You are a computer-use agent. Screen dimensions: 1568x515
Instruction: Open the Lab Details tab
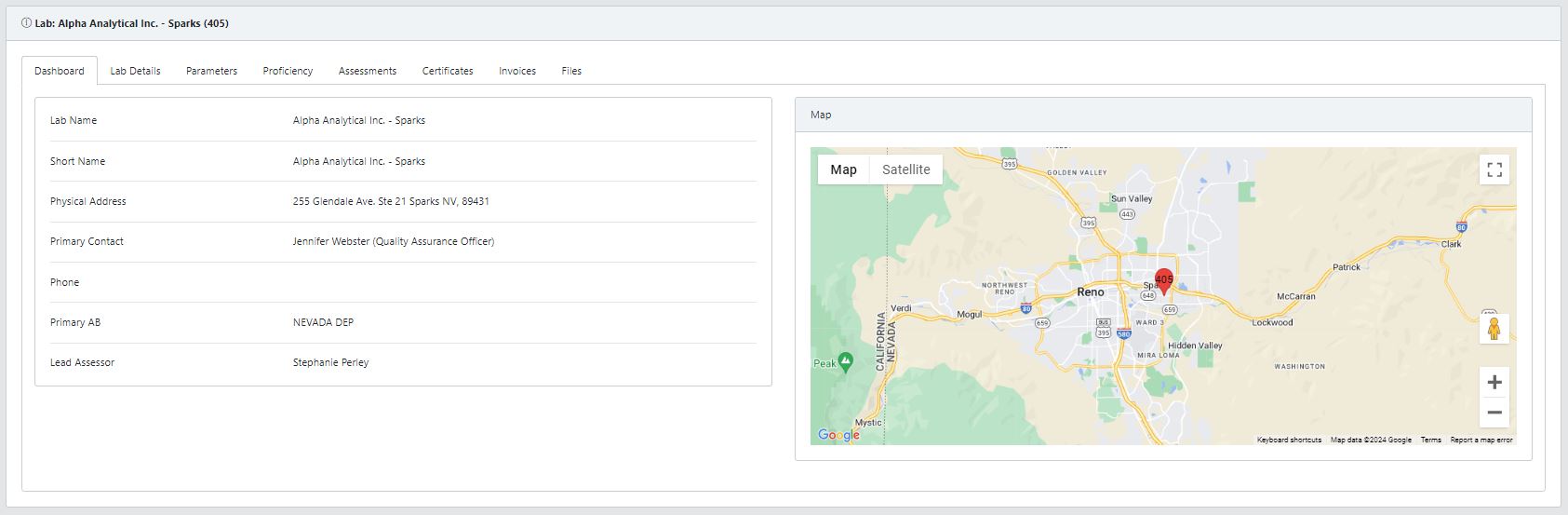(135, 71)
